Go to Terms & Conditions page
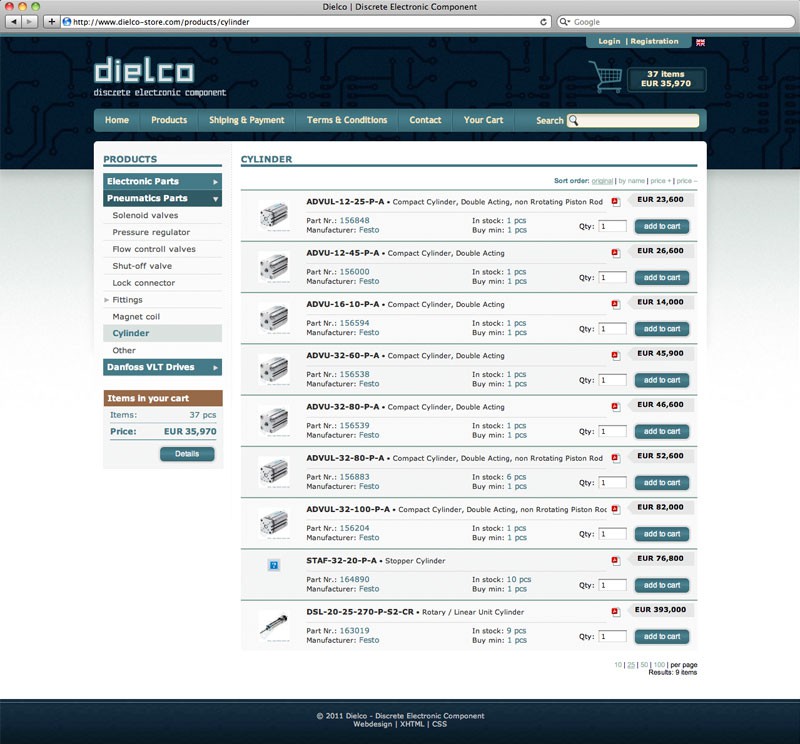 [x=347, y=120]
